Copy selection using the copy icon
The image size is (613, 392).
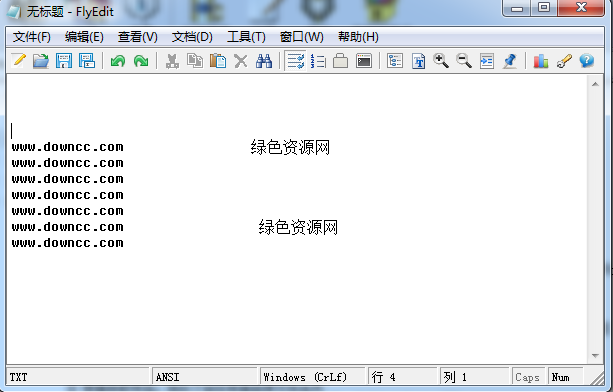click(195, 61)
